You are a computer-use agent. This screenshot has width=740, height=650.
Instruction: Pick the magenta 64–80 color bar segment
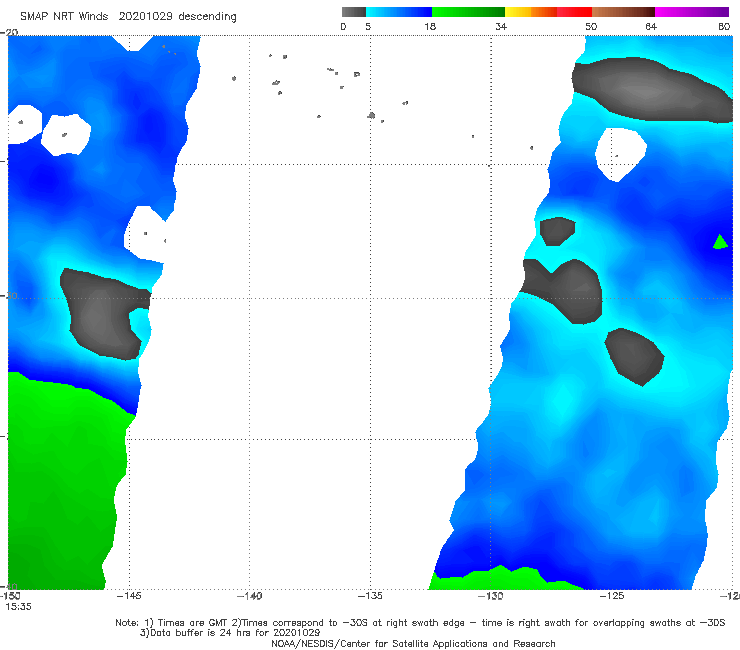pyautogui.click(x=692, y=12)
